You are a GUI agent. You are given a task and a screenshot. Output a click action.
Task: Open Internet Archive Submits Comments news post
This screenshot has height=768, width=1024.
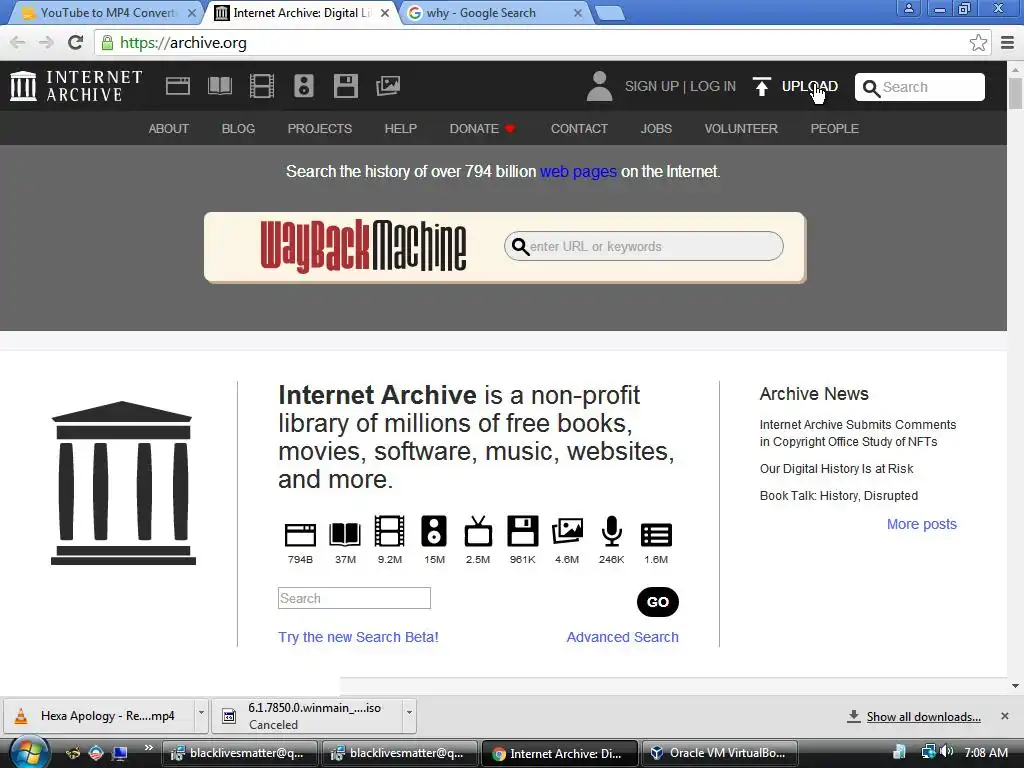click(857, 433)
